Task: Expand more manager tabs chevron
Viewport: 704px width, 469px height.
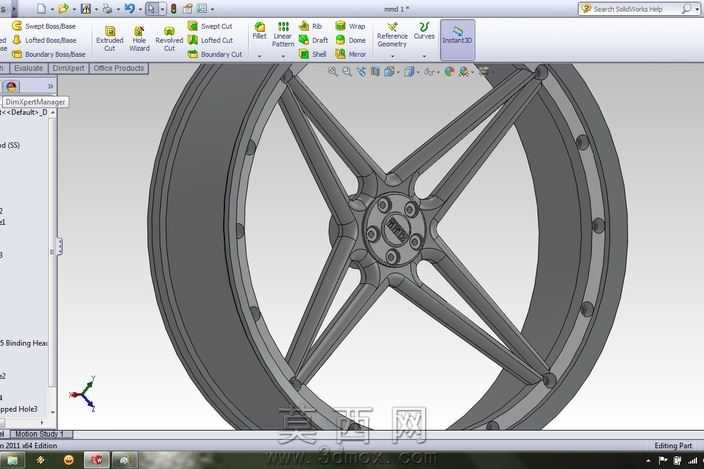Action: [x=50, y=86]
